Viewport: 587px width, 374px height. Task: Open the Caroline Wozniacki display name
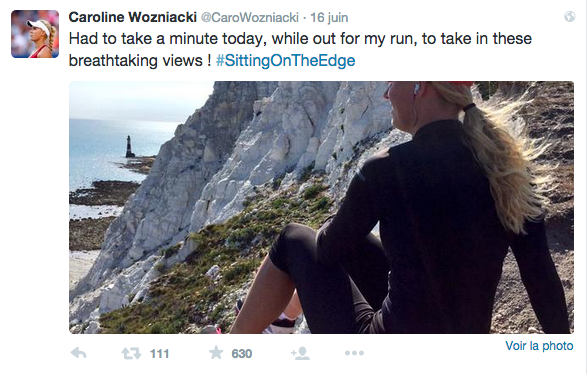(x=133, y=17)
